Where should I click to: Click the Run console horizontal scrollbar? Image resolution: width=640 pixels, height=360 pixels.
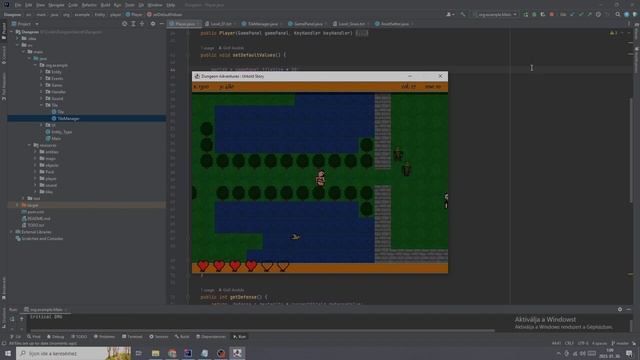(262, 330)
